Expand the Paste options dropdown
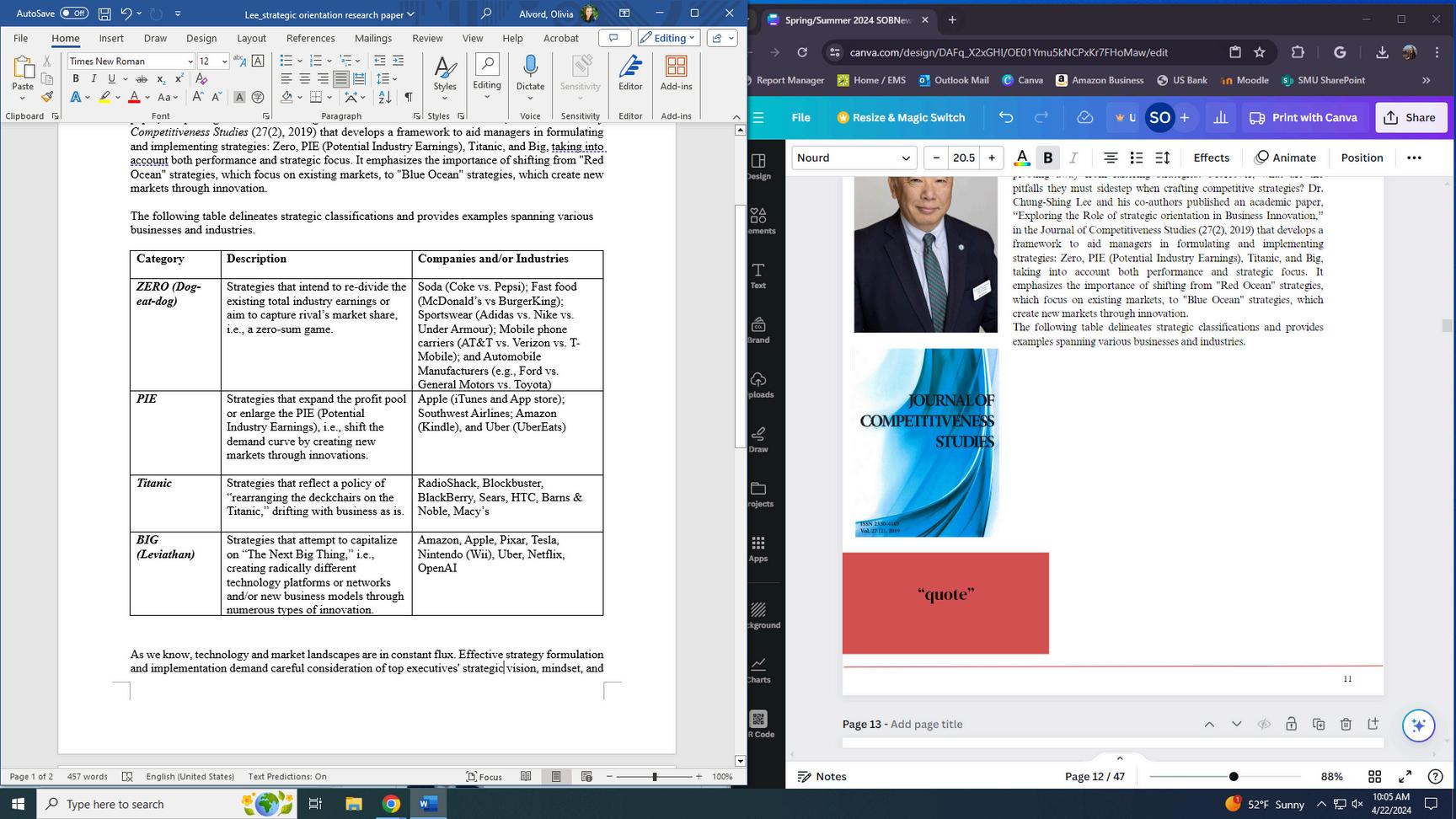 23,98
